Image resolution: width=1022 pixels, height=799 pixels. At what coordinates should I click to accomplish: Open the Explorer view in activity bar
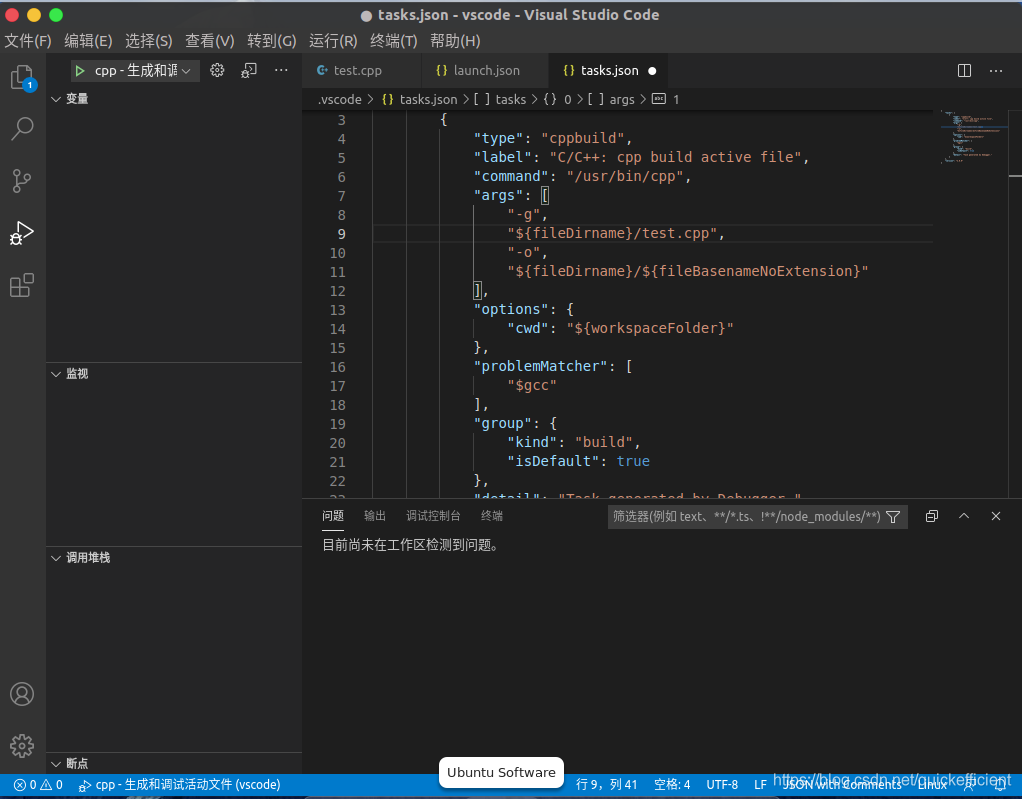coord(23,77)
